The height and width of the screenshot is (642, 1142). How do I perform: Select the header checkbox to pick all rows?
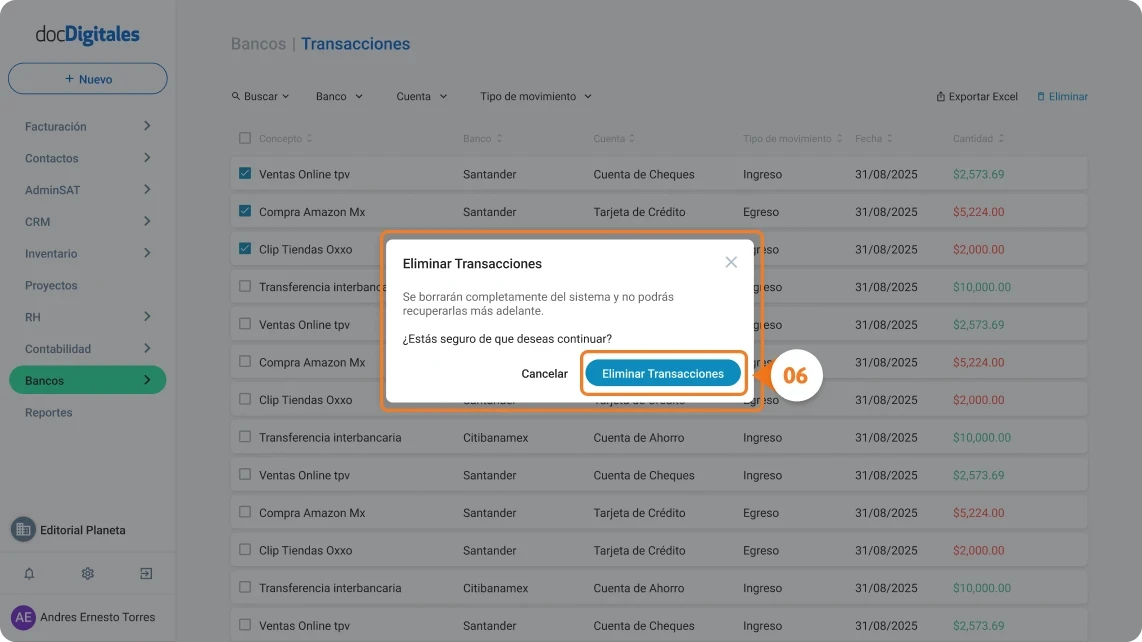(243, 138)
